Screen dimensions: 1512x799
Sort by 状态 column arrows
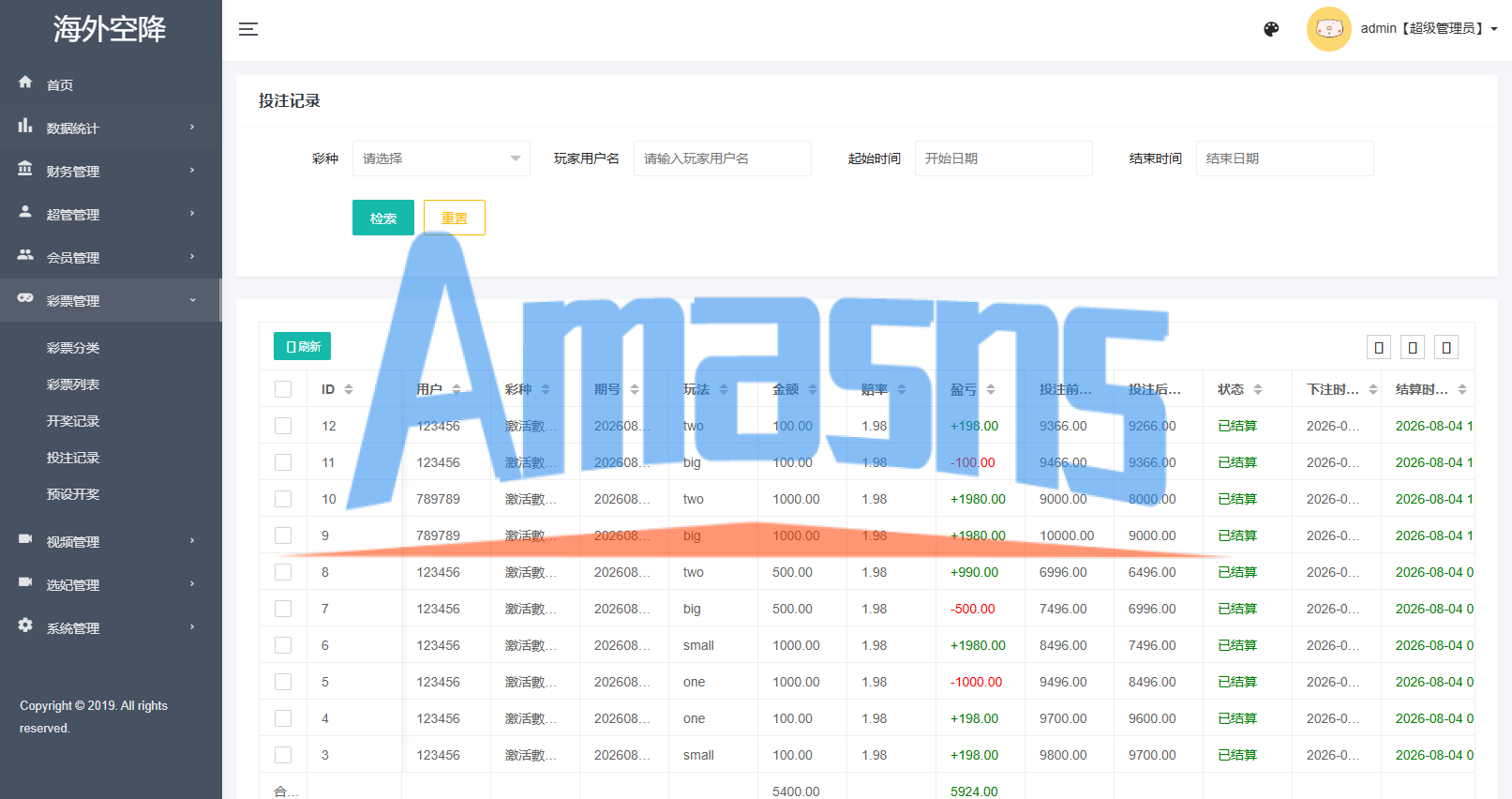(1258, 389)
